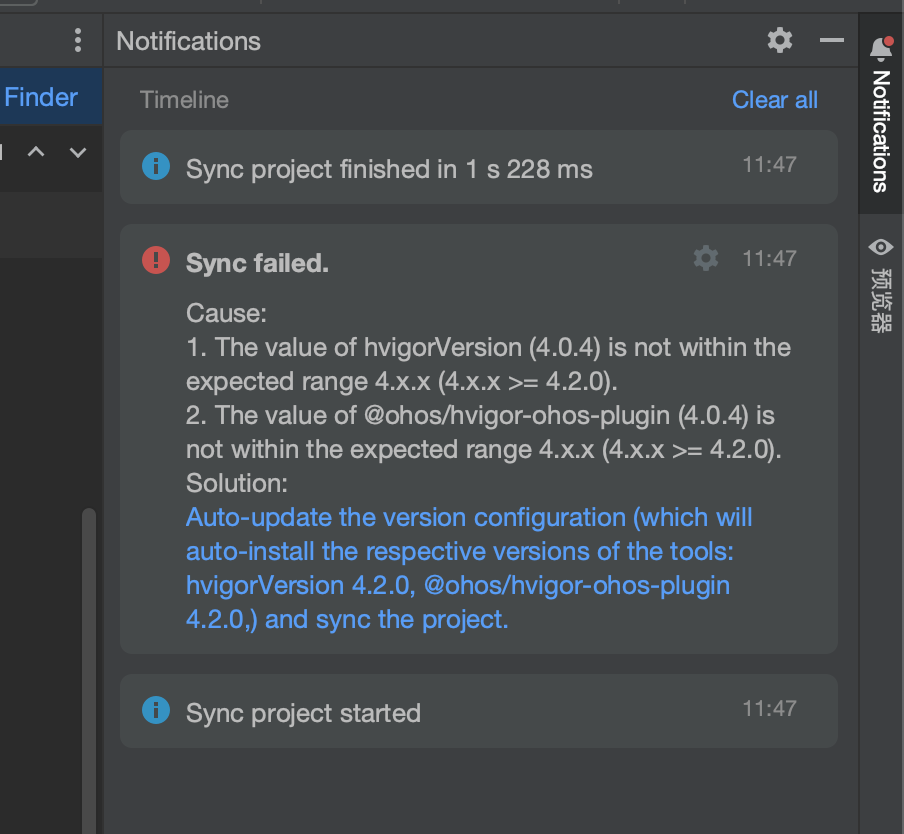Click the info icon beside Sync project finished

coord(156,166)
